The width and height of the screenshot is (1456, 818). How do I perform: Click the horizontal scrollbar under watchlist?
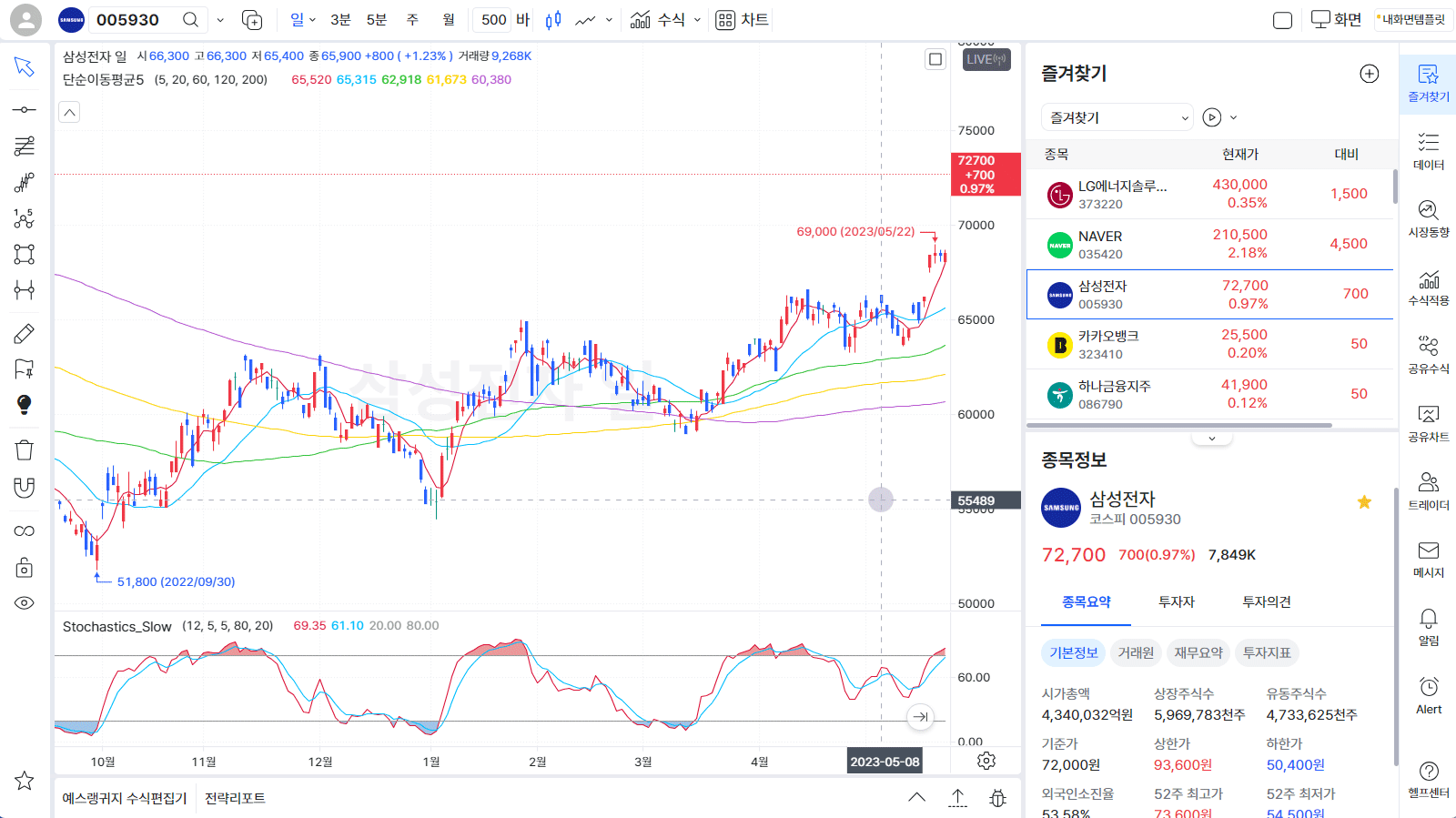click(x=1179, y=425)
